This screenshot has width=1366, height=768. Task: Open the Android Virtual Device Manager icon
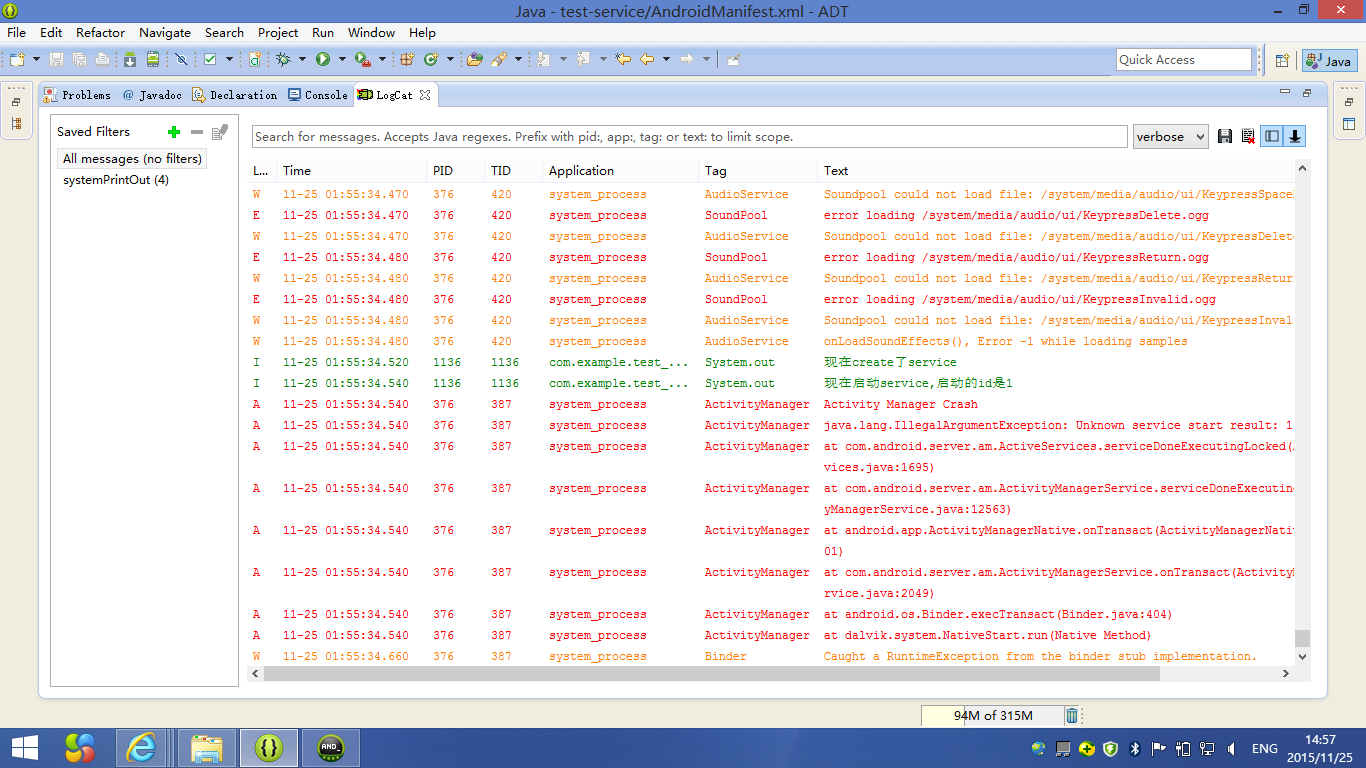[x=153, y=60]
